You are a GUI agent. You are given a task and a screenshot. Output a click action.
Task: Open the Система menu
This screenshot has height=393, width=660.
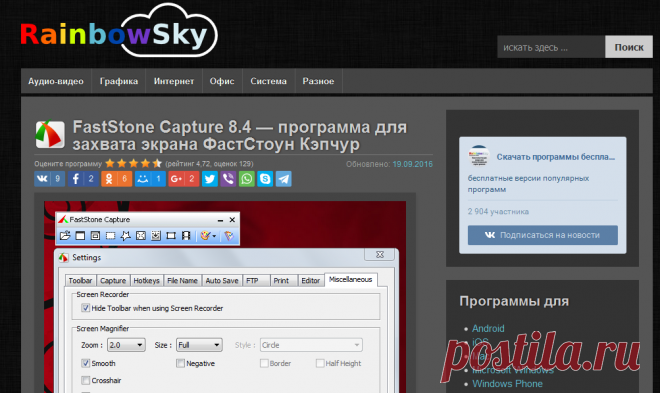[x=269, y=81]
